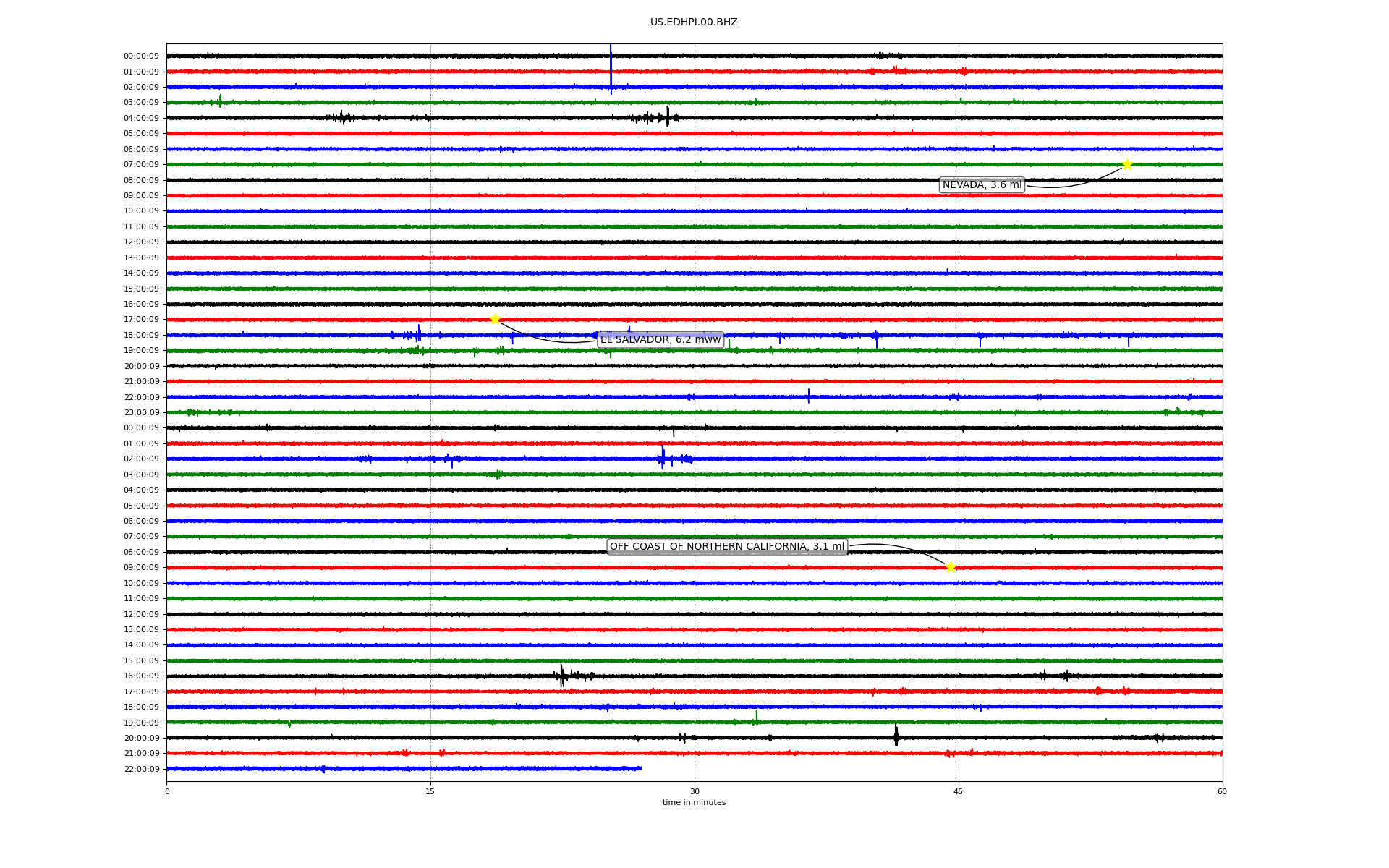Click the first 17:00:09 row label
Viewport: 1389px width, 868px height.
(141, 320)
